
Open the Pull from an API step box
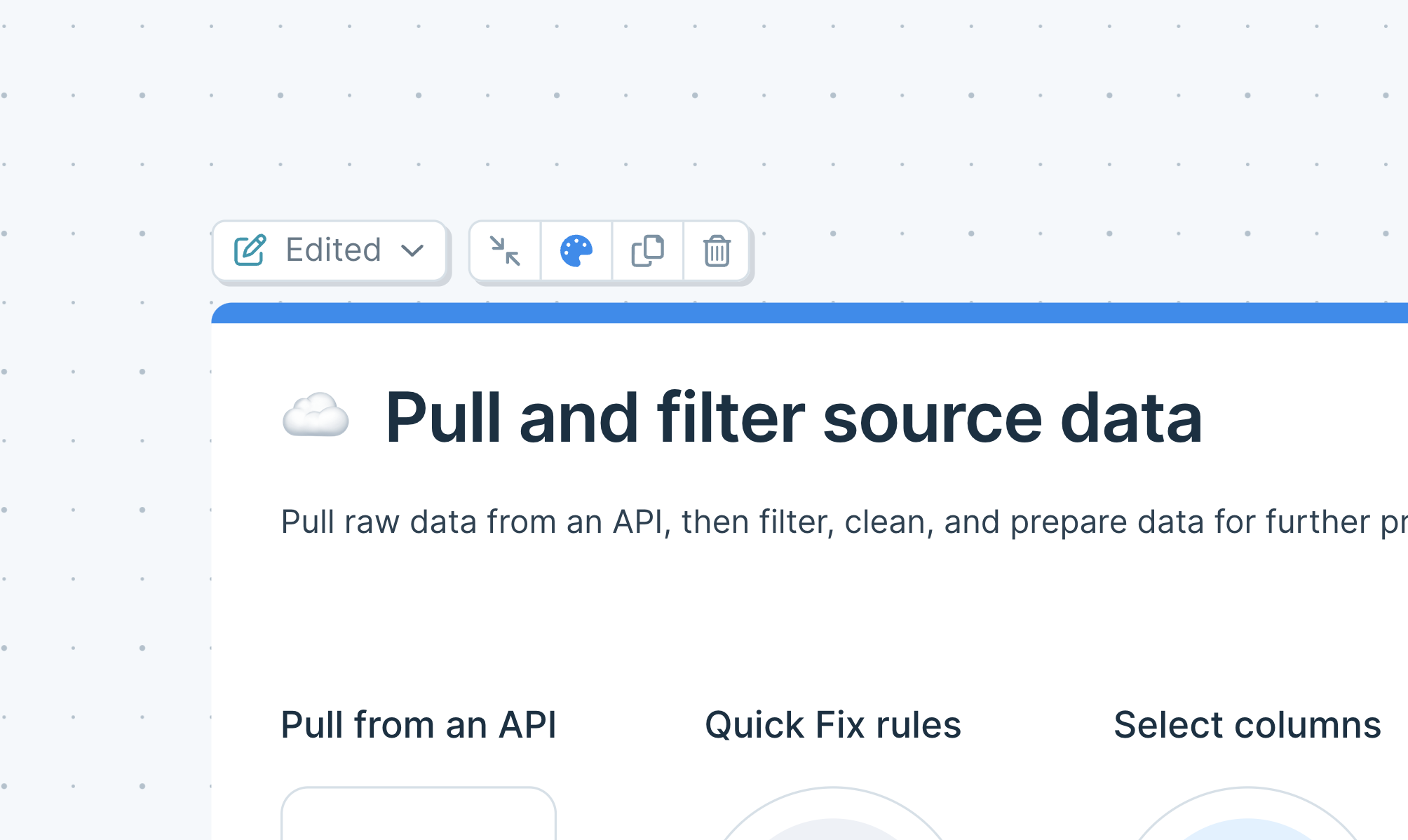point(419,813)
